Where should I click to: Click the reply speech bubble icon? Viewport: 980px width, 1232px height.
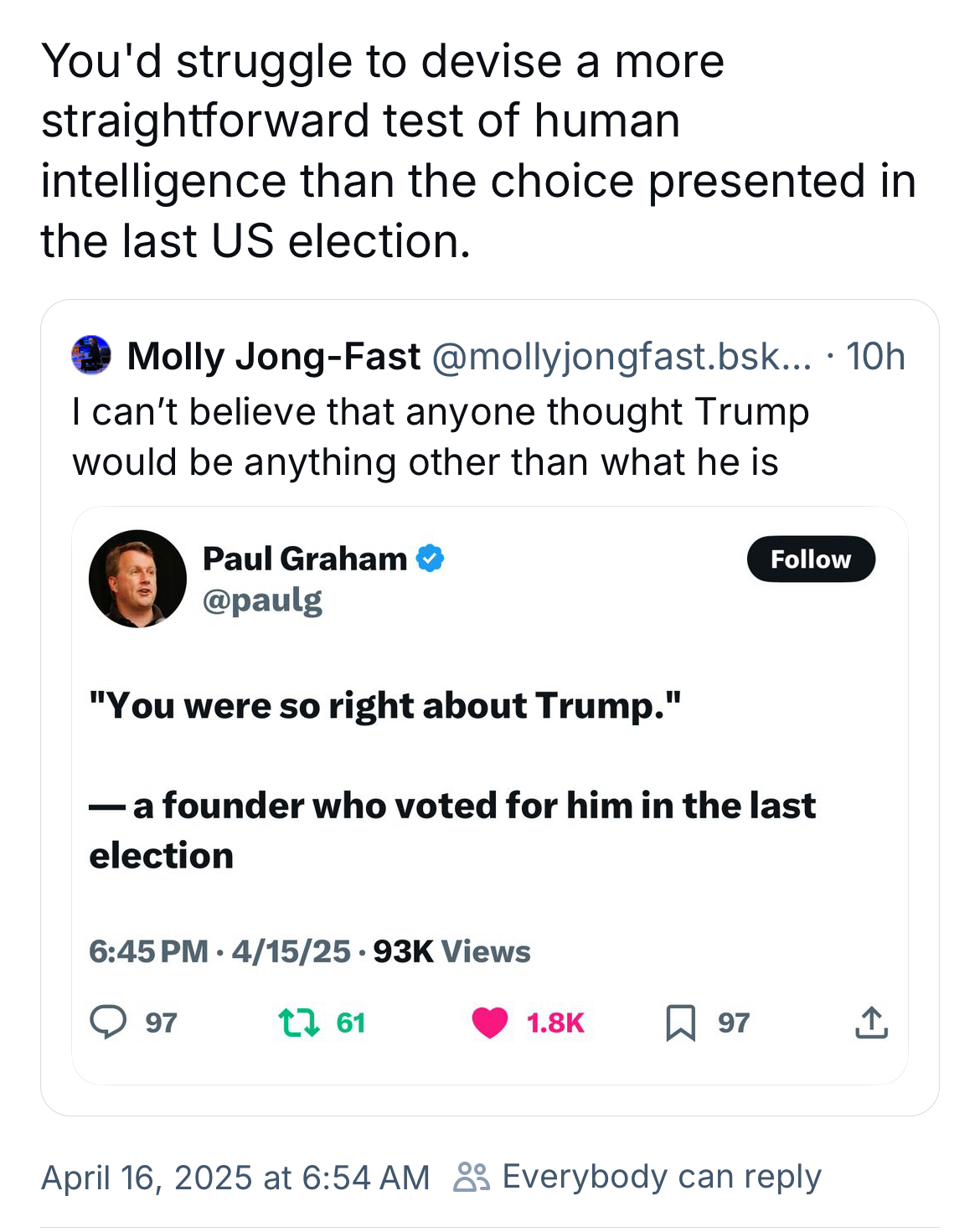pos(108,1022)
